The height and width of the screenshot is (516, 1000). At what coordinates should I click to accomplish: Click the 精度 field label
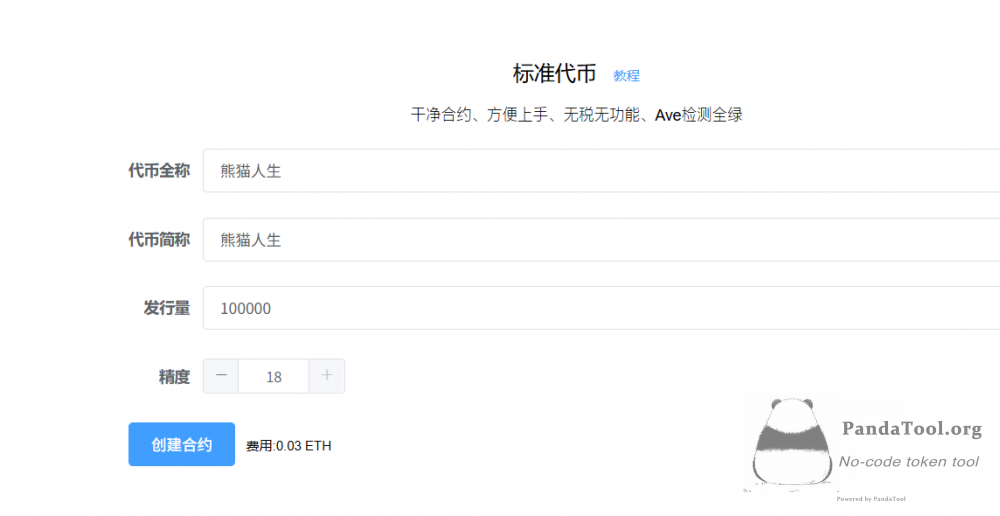point(173,377)
